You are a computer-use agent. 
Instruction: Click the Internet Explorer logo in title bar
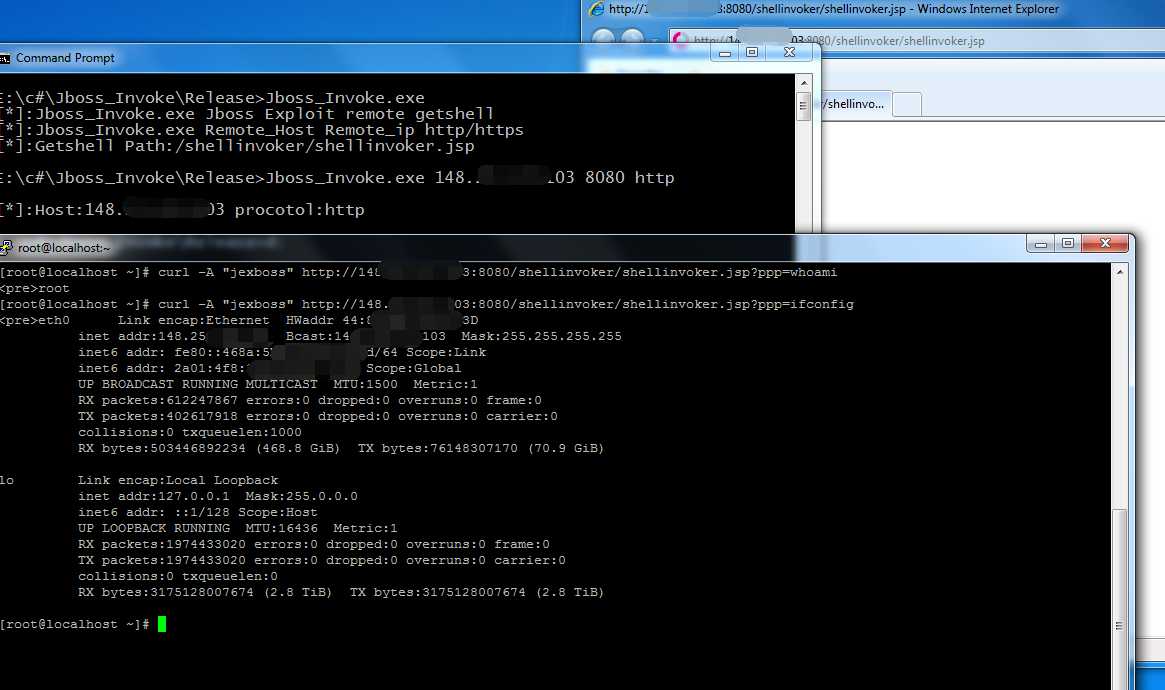pos(596,9)
